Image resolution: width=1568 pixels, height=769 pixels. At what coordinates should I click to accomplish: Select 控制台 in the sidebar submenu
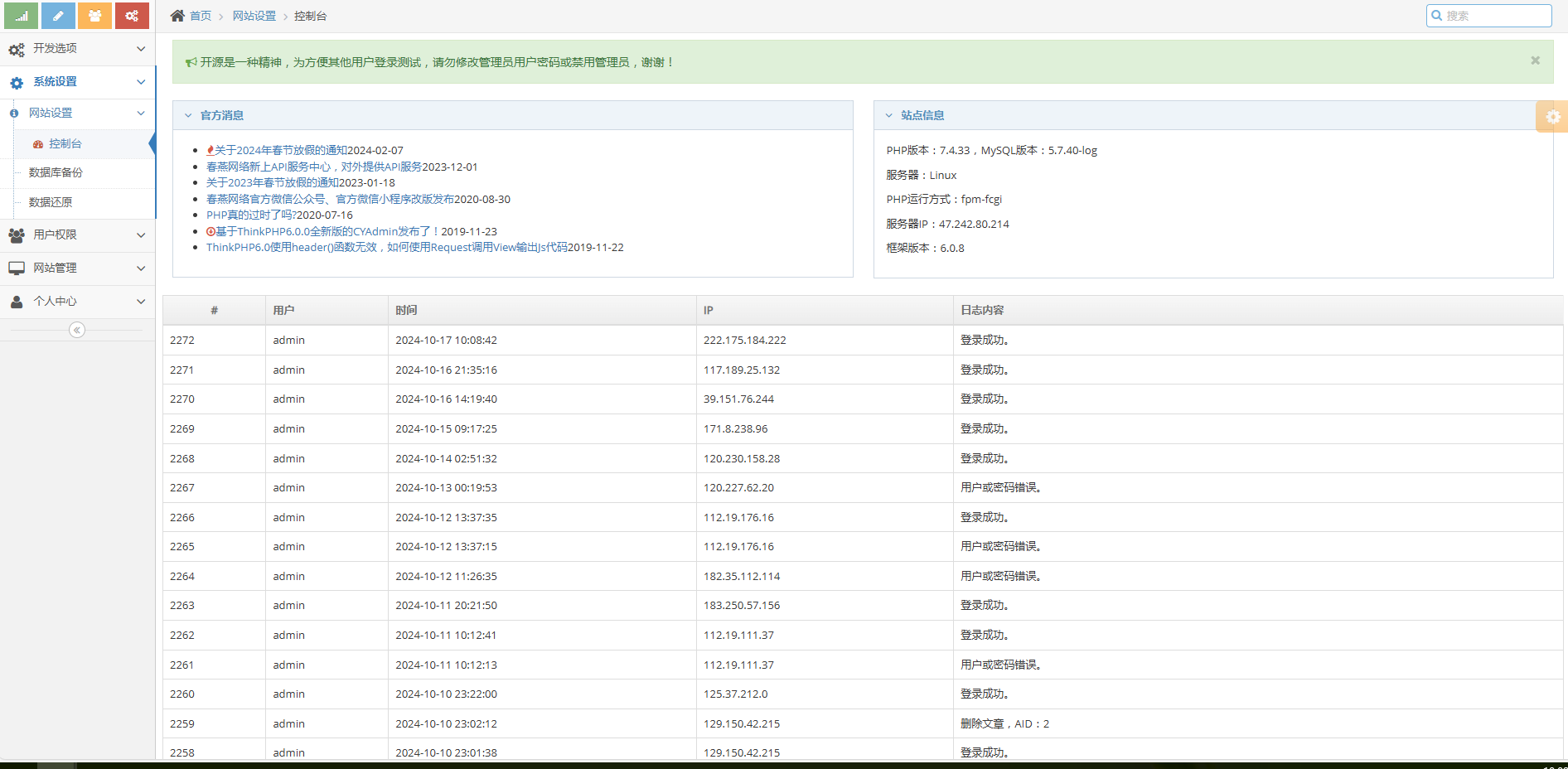pyautogui.click(x=65, y=144)
